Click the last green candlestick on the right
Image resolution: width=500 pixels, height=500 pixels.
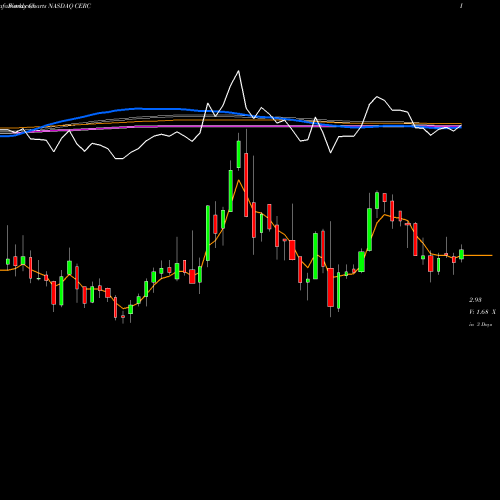(461, 254)
